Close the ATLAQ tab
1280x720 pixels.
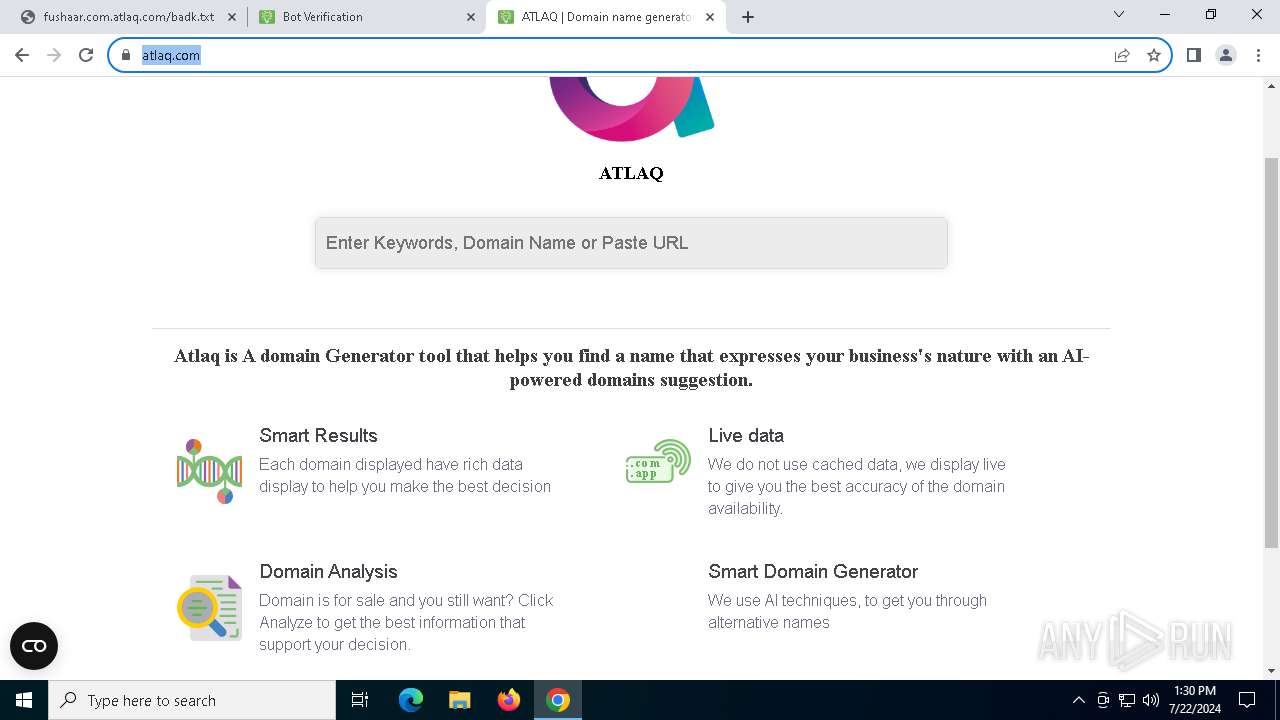tap(710, 17)
